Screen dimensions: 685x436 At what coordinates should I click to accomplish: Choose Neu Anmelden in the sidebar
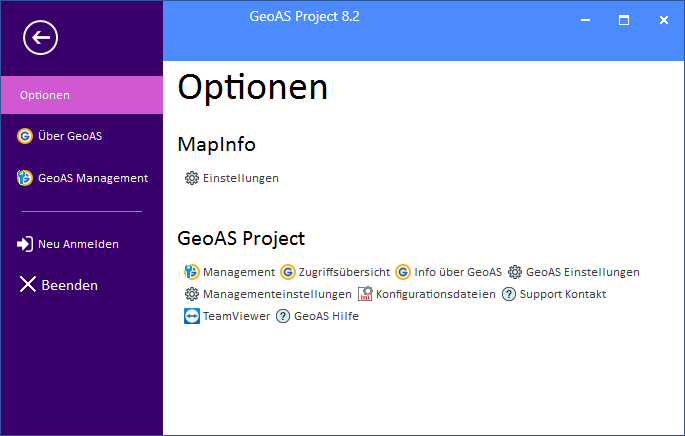[78, 244]
